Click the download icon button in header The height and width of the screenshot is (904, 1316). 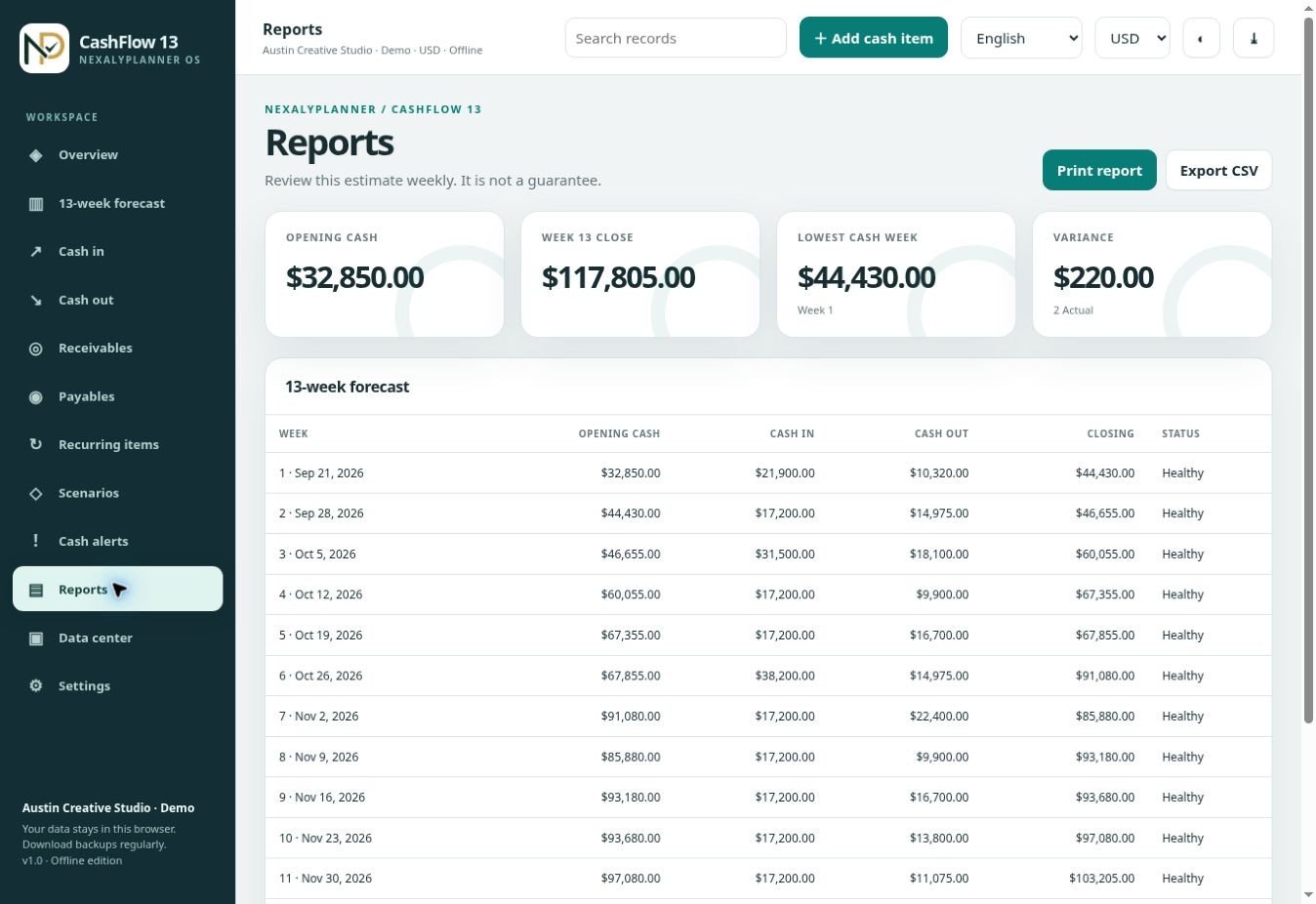coord(1254,38)
